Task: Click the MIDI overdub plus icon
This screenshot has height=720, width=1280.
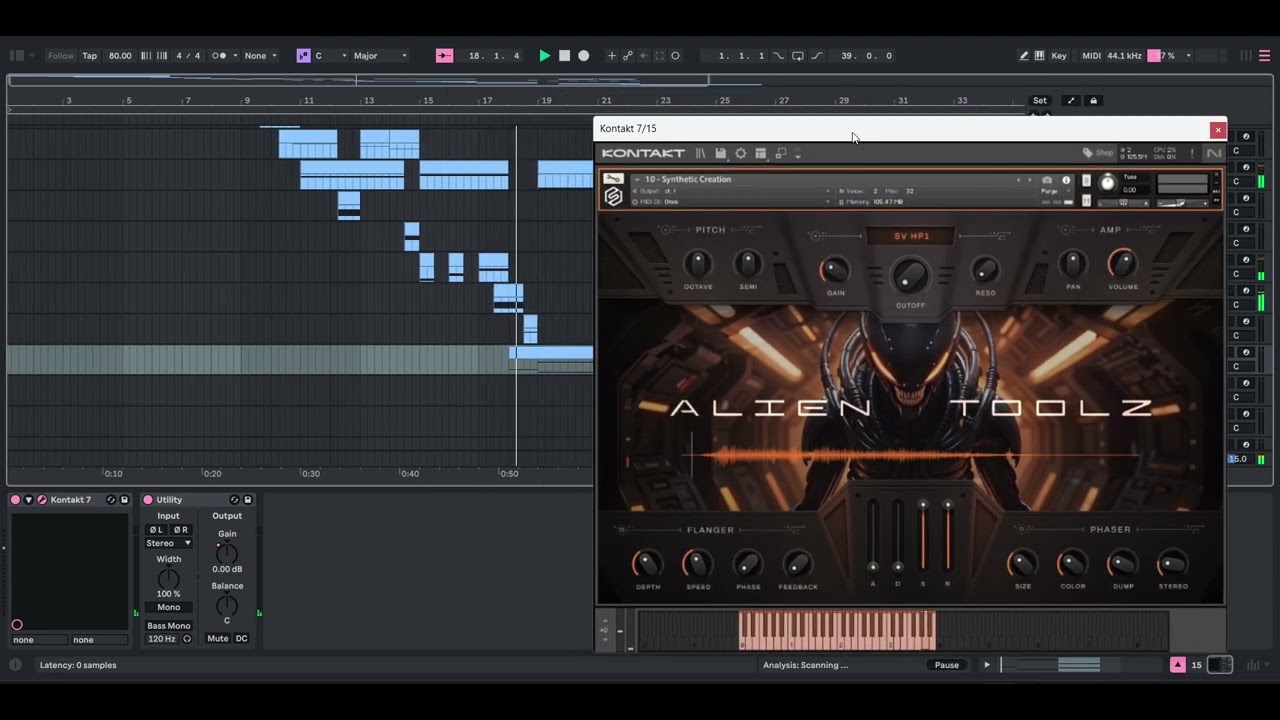Action: pyautogui.click(x=612, y=56)
